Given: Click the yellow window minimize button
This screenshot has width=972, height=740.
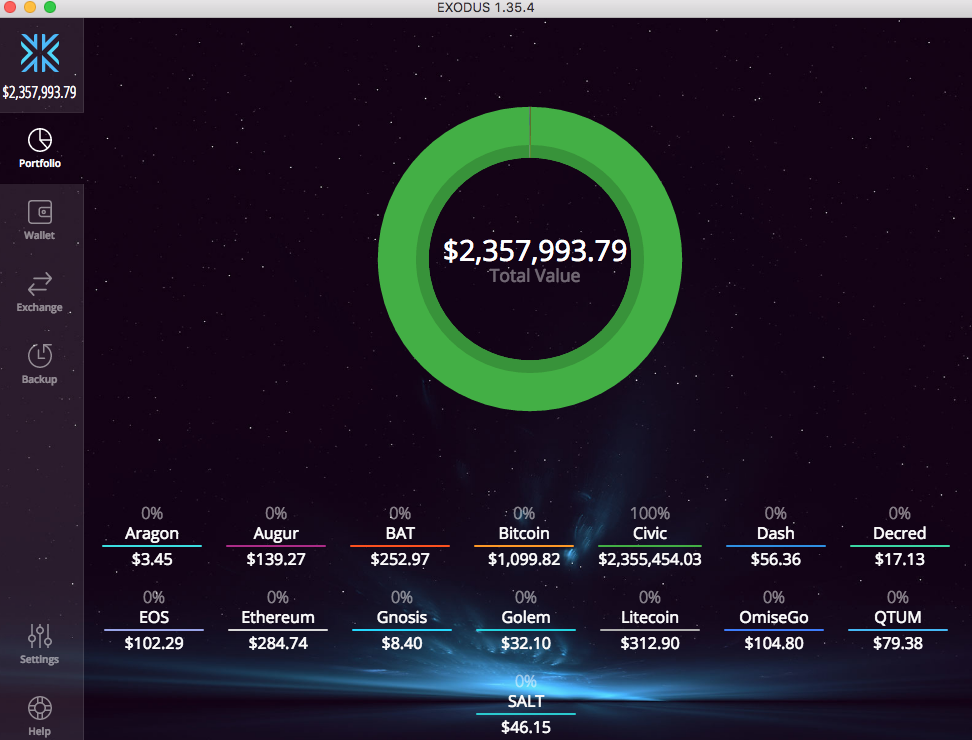Looking at the screenshot, I should [x=30, y=7].
